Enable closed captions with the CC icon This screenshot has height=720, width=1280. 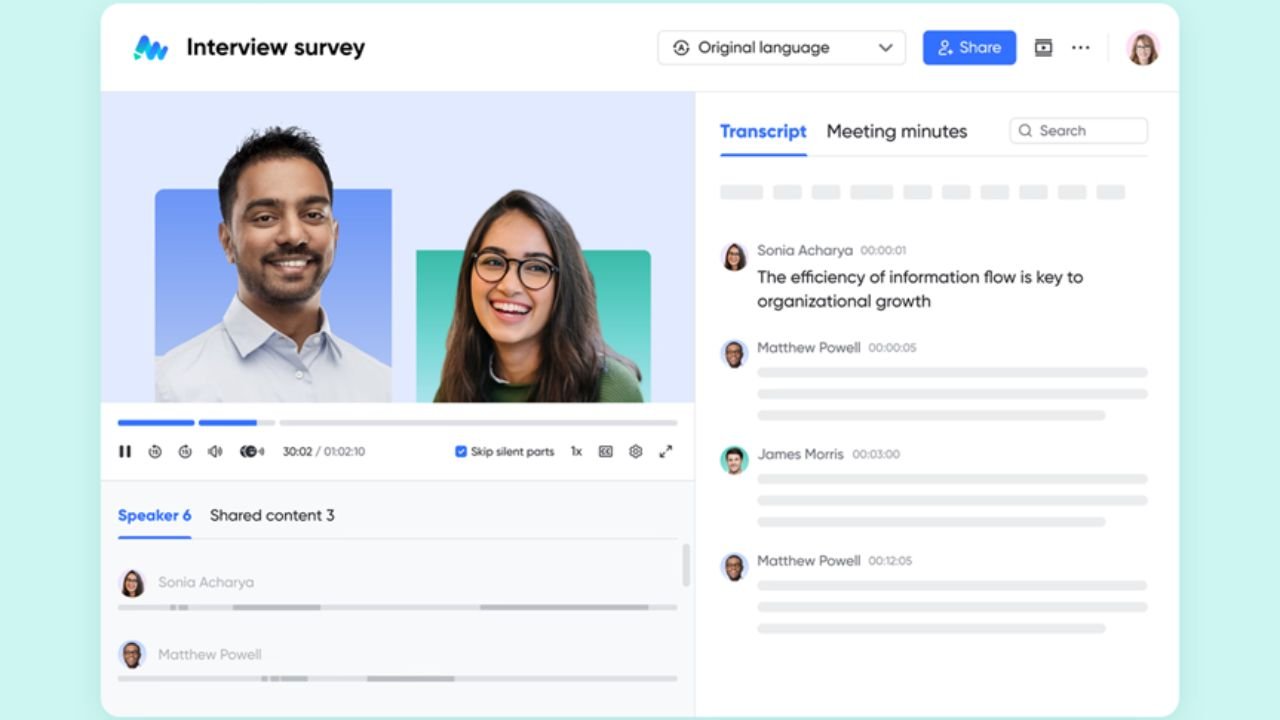[x=604, y=451]
